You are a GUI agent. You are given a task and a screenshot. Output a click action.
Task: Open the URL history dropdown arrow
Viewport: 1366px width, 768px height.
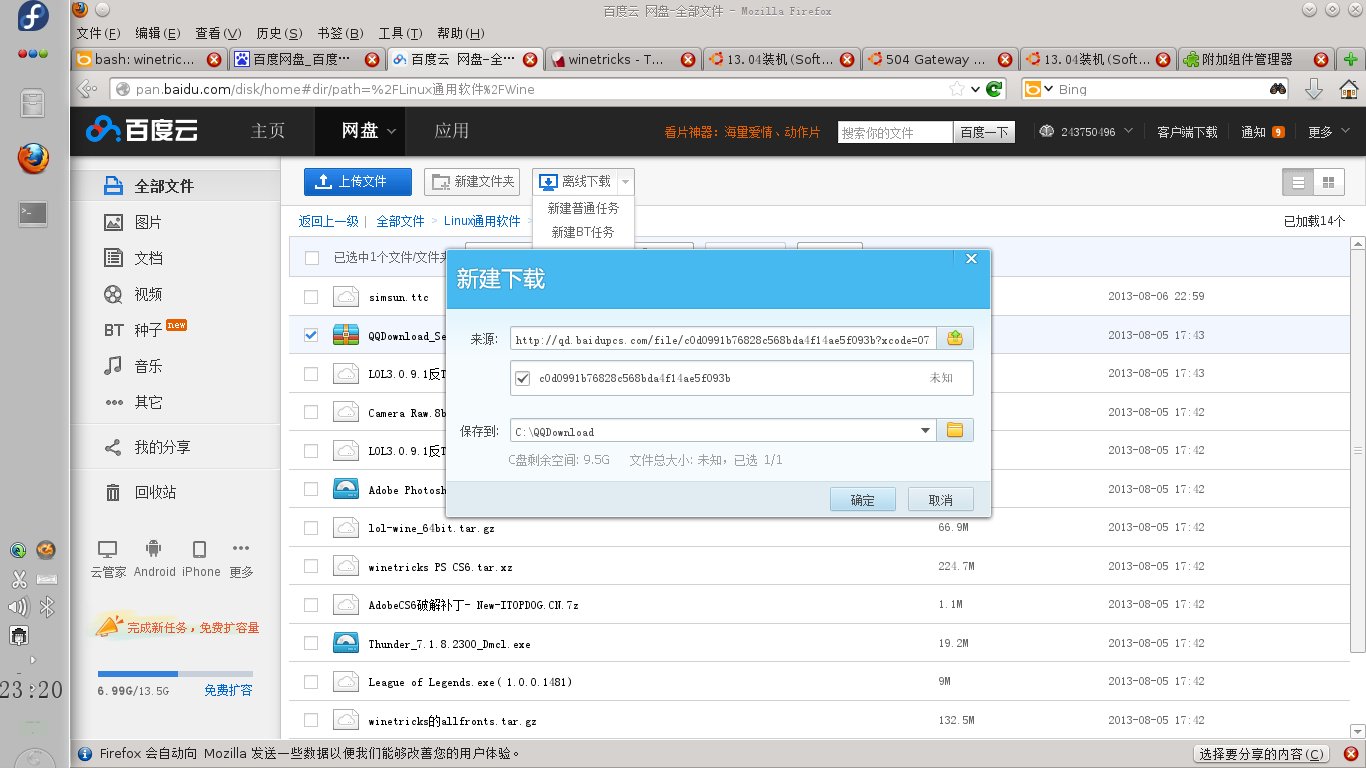pos(976,89)
